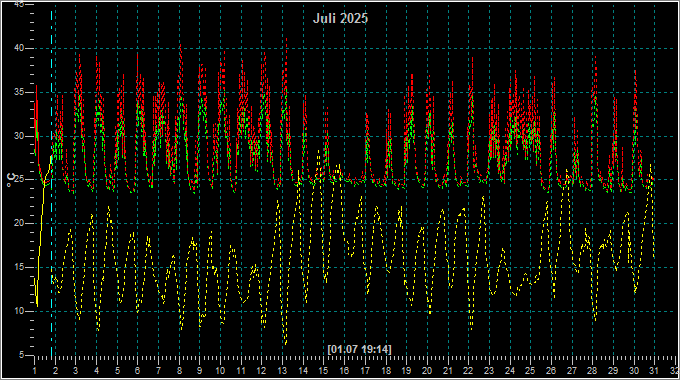
Task: Click the 25 label on temperature axis
Action: click(x=20, y=180)
